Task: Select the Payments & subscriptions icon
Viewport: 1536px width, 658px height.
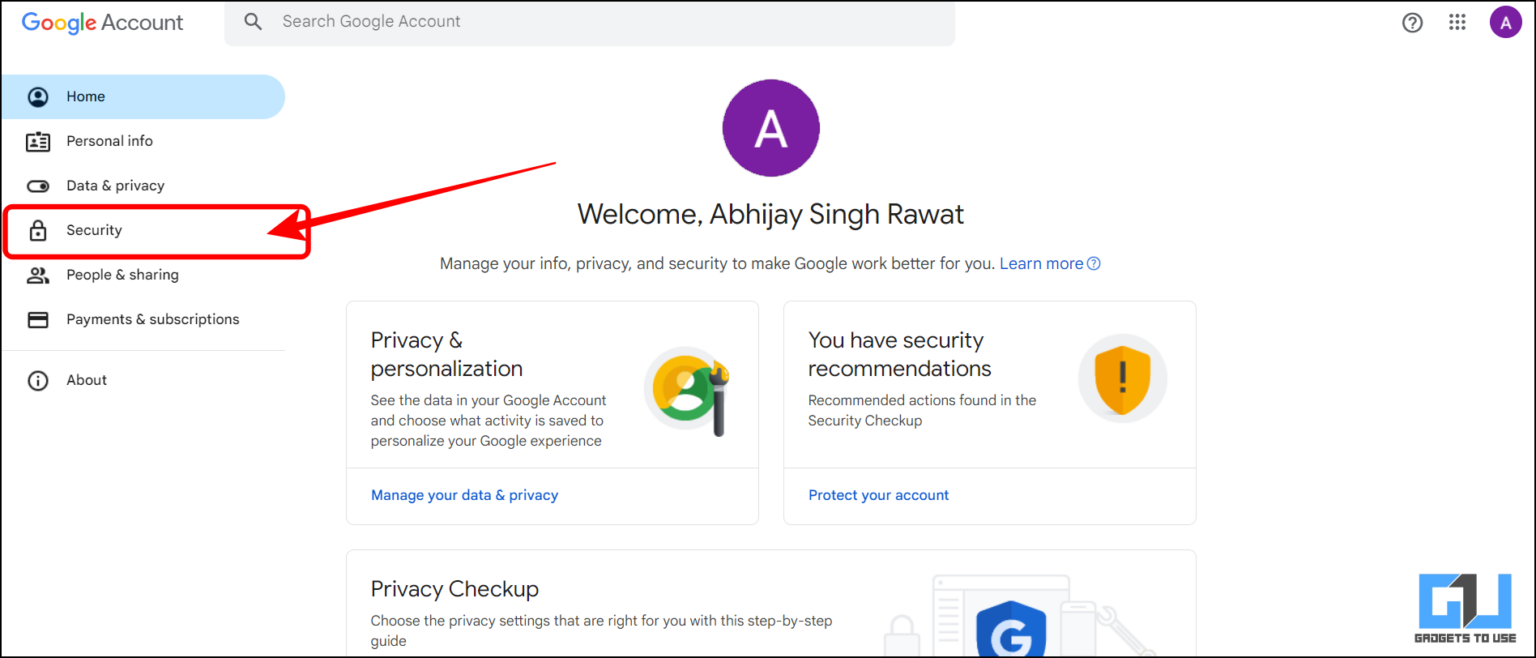Action: tap(38, 319)
